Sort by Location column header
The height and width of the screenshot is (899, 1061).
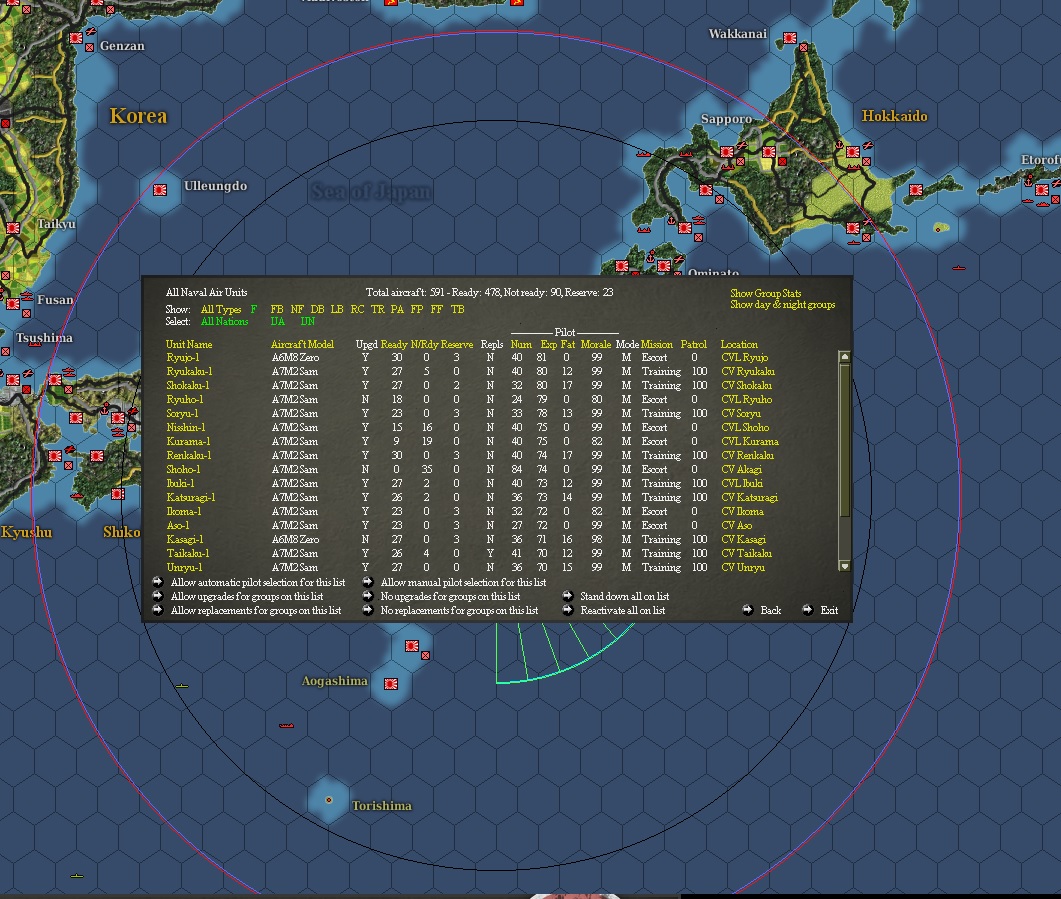(739, 344)
